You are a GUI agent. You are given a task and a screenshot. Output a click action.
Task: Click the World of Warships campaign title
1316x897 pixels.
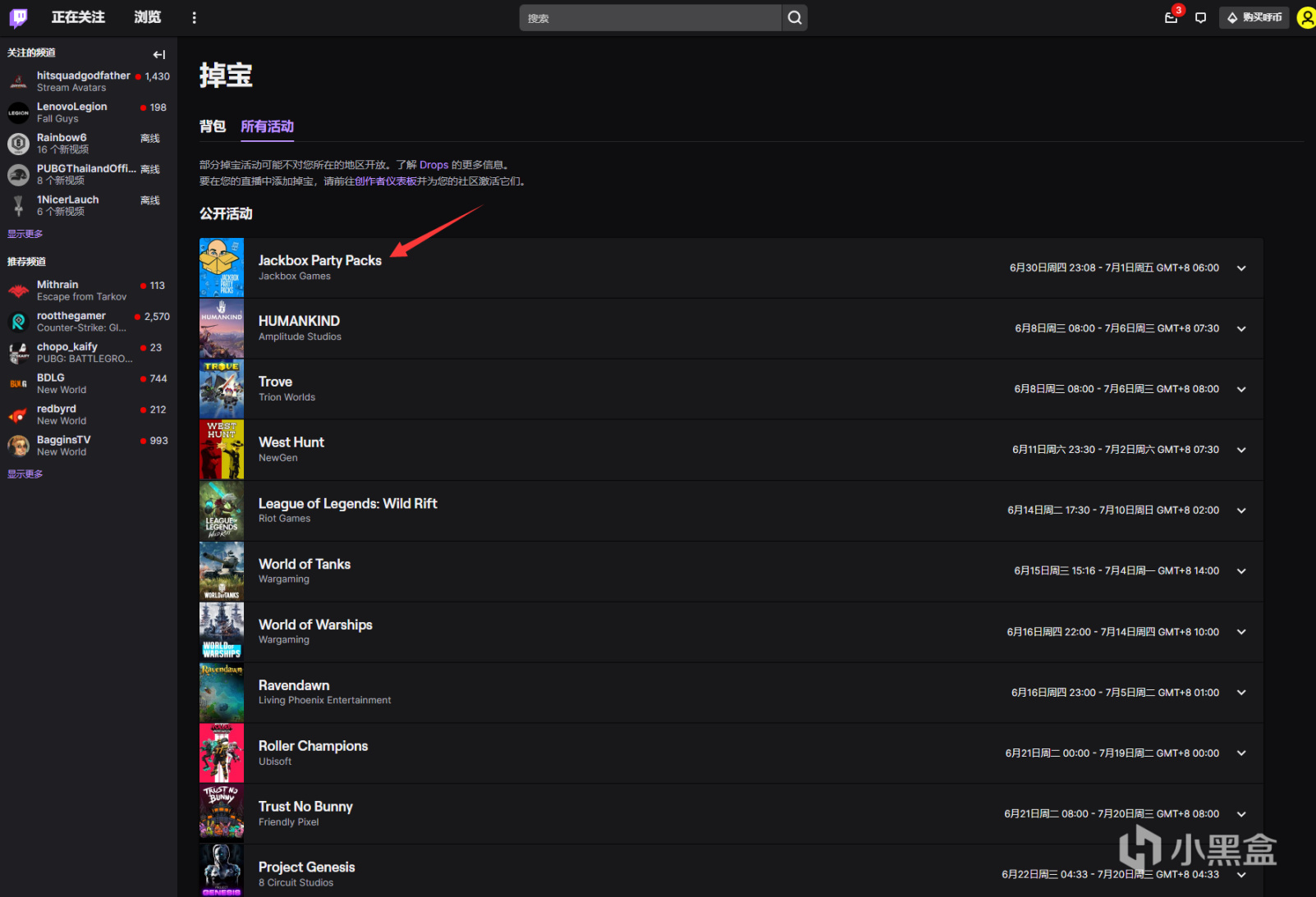tap(315, 625)
